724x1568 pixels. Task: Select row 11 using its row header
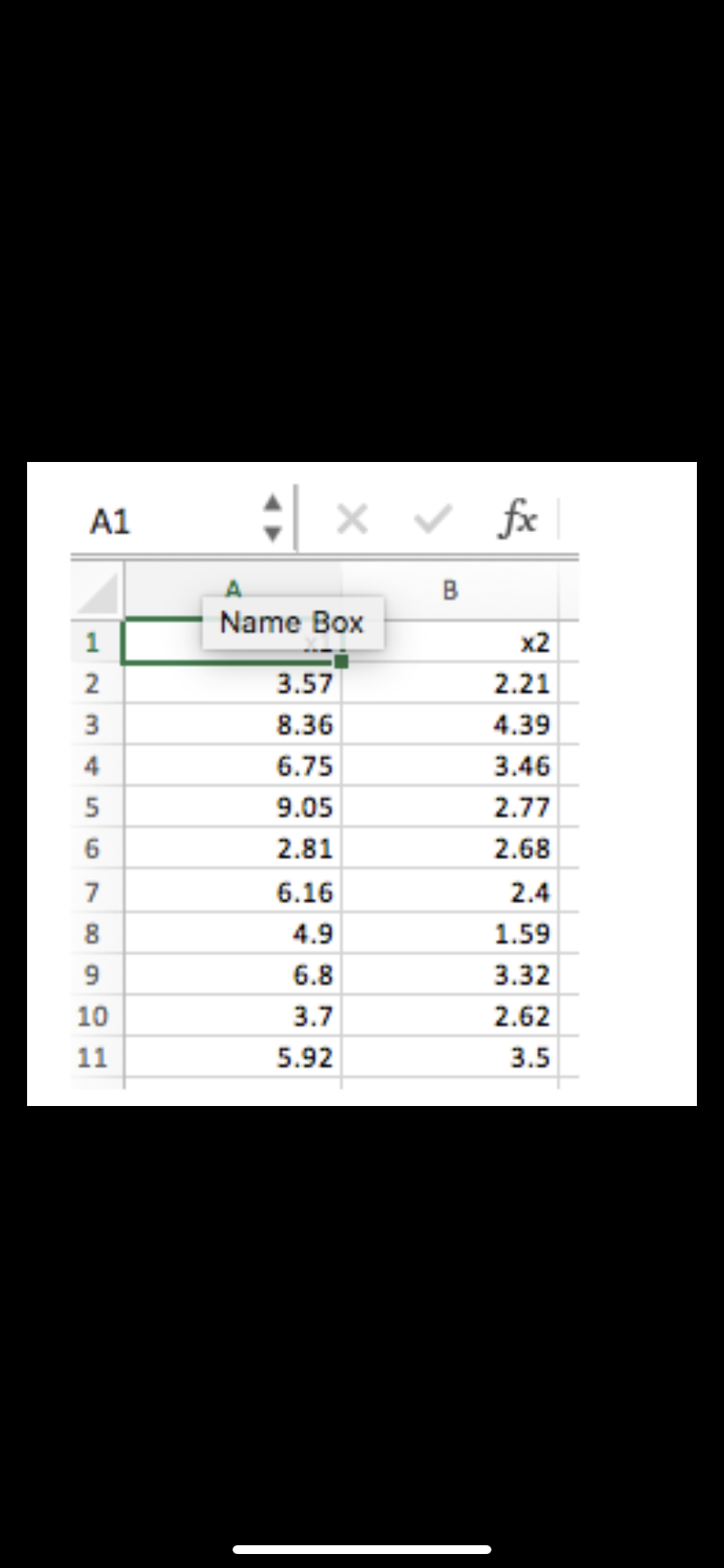[94, 1057]
